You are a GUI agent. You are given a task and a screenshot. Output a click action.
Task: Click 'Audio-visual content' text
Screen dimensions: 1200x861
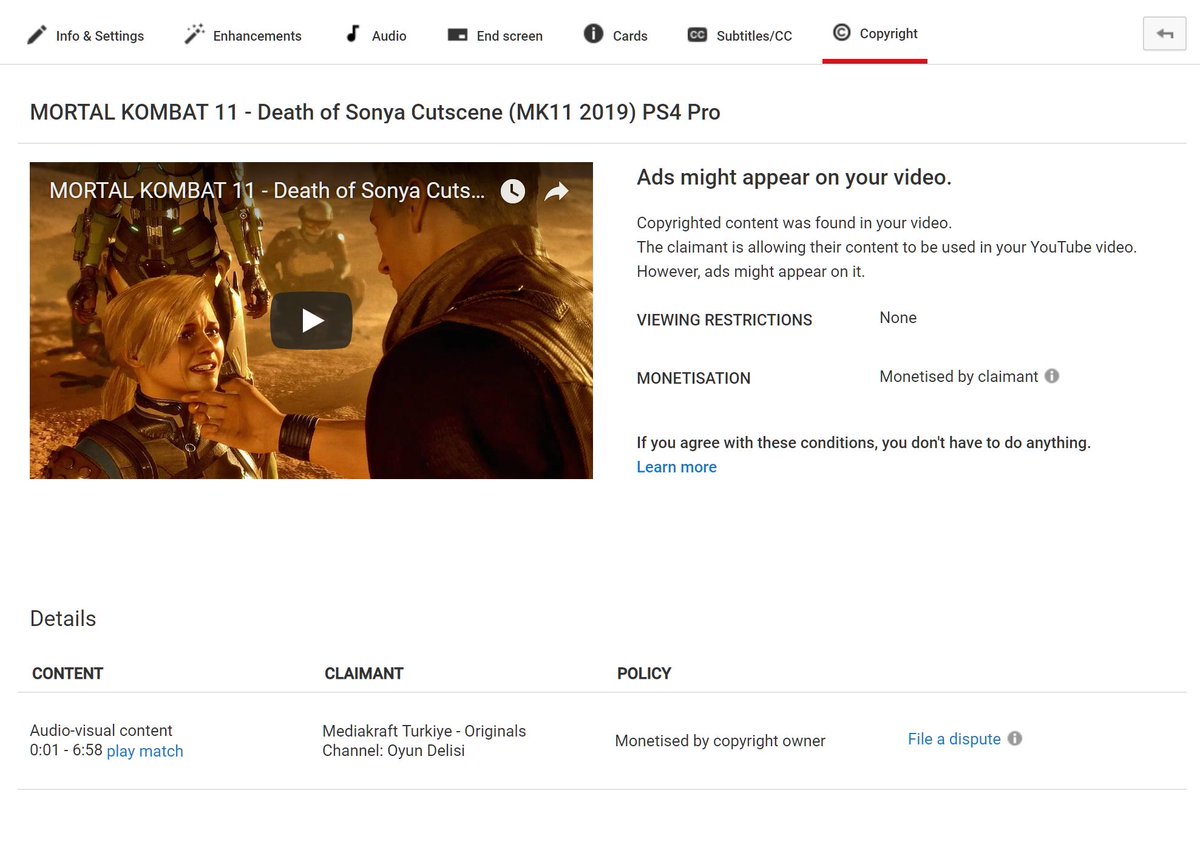pyautogui.click(x=101, y=731)
